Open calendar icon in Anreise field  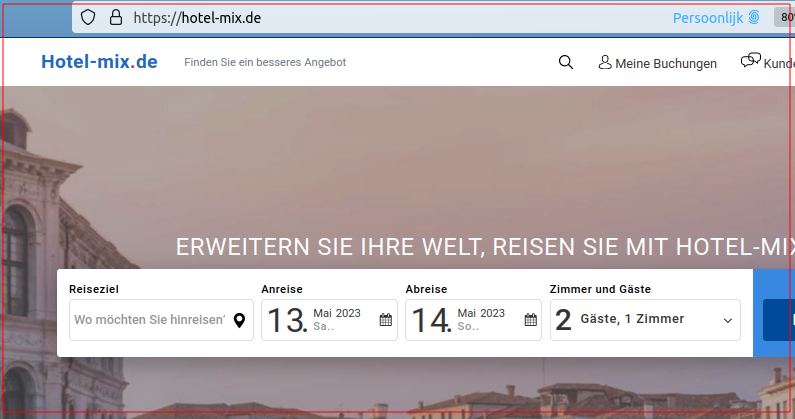click(386, 320)
